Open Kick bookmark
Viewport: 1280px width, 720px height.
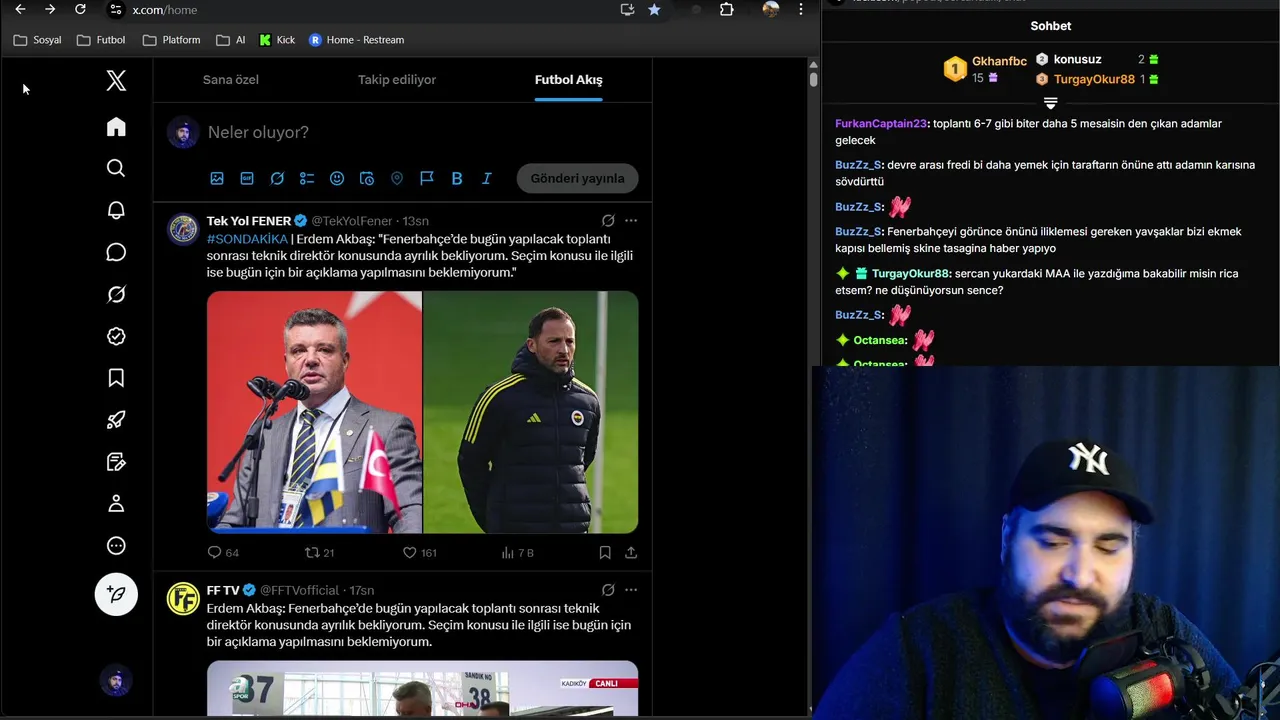click(x=277, y=40)
